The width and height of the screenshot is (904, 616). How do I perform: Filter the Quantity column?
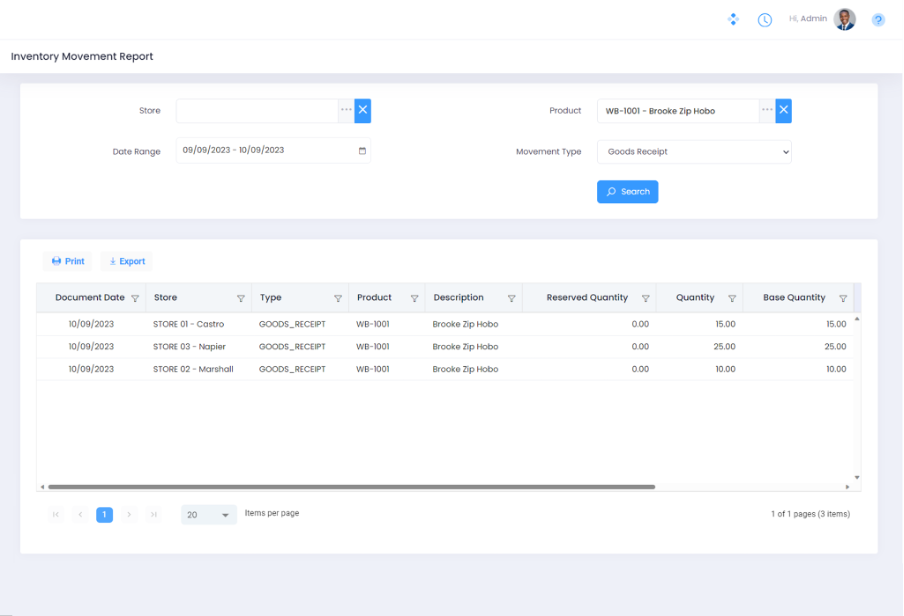(732, 298)
